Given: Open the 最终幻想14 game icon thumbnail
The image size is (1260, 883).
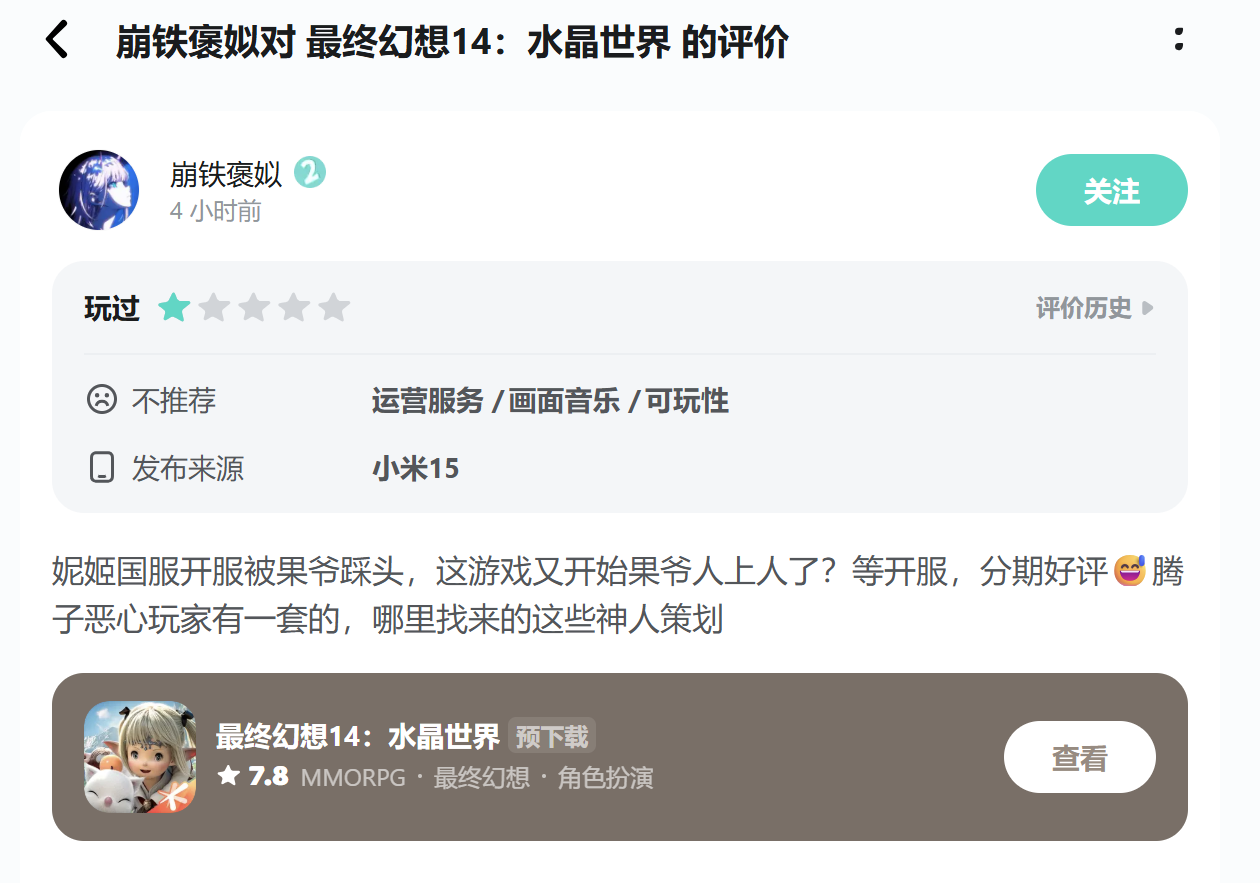Looking at the screenshot, I should pos(140,757).
